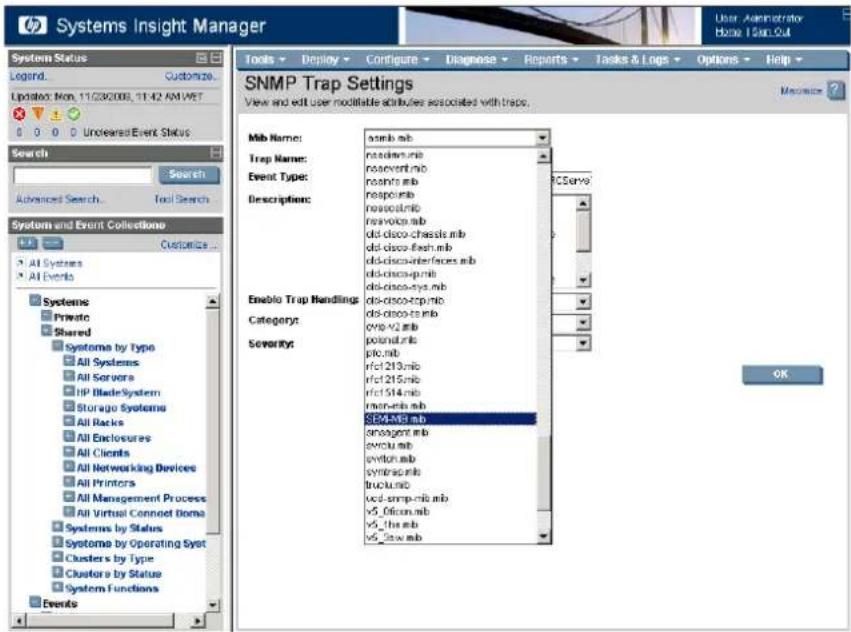Image resolution: width=851 pixels, height=632 pixels.
Task: Click Customize link in System Status
Action: (190, 76)
